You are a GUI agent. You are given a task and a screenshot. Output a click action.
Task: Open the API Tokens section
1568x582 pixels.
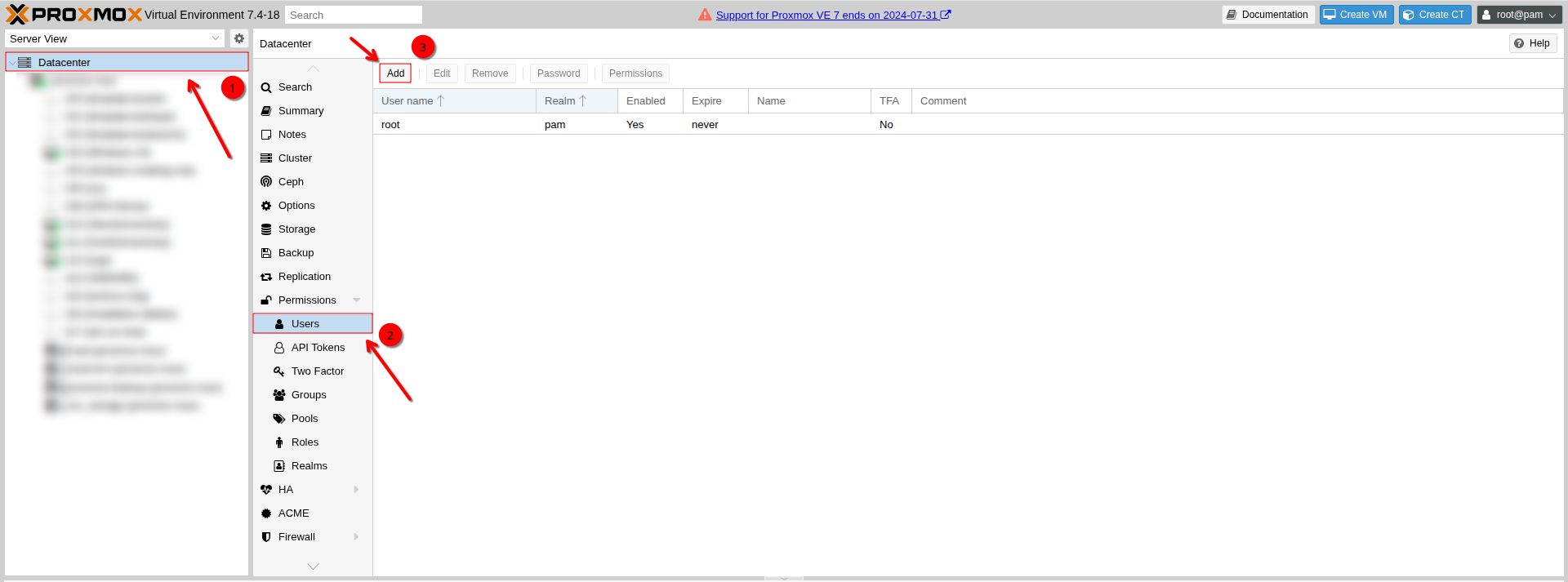318,348
